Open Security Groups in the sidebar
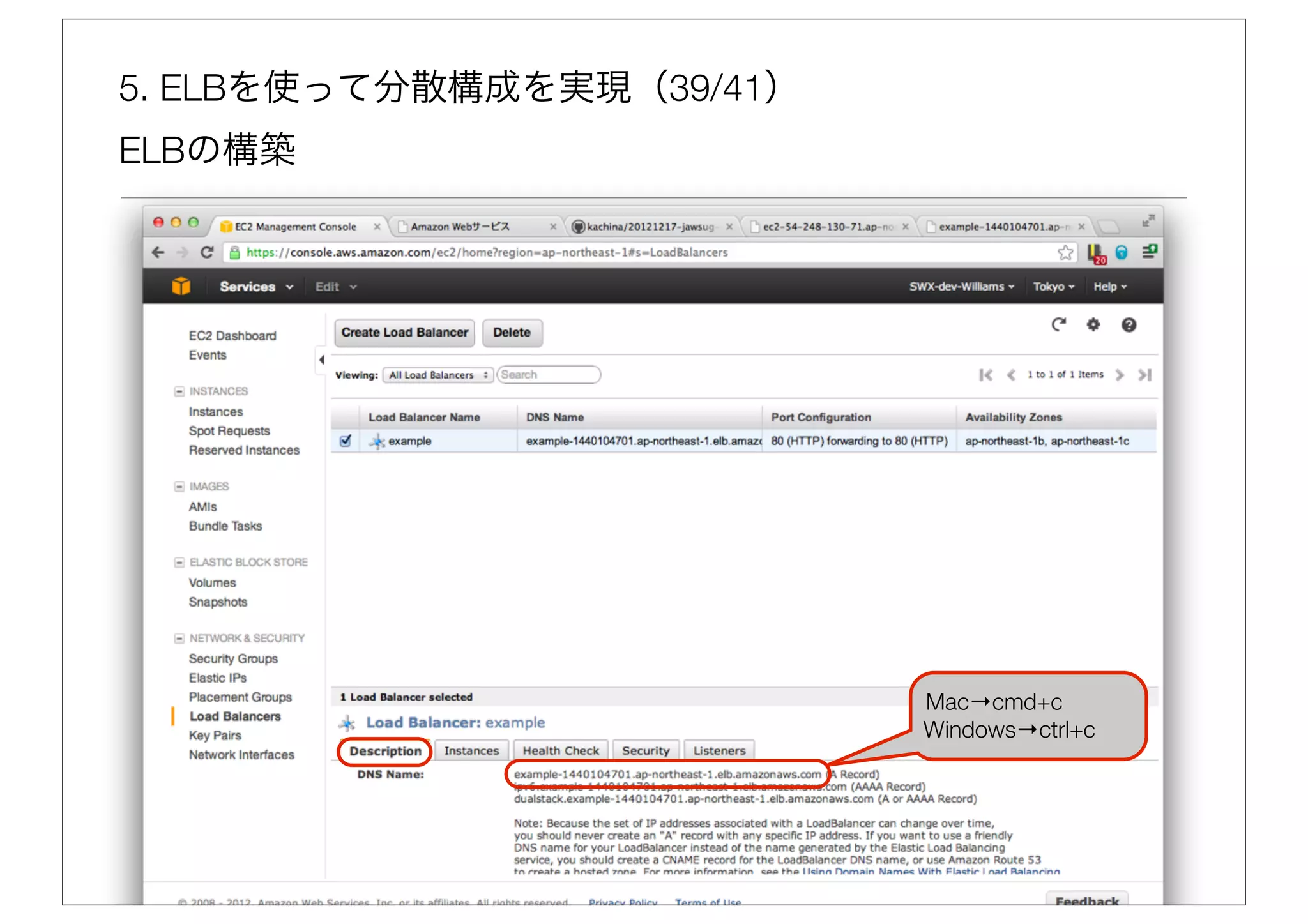This screenshot has width=1308, height=924. coord(233,659)
